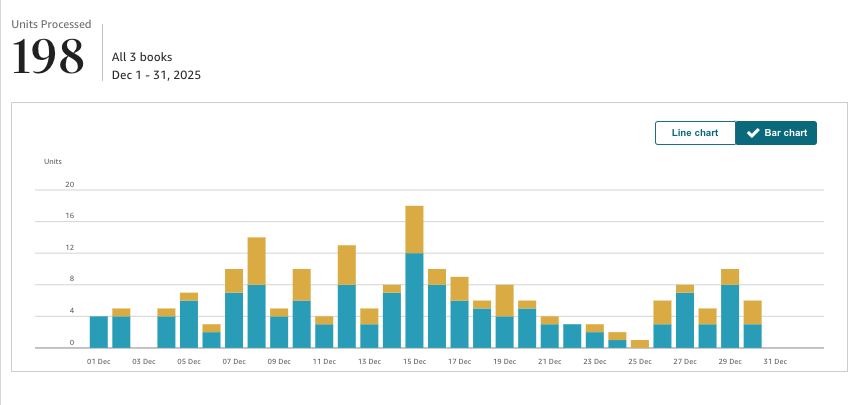Click the '11 Dec' x-axis label
Screen dimensions: 853x405
pos(324,361)
